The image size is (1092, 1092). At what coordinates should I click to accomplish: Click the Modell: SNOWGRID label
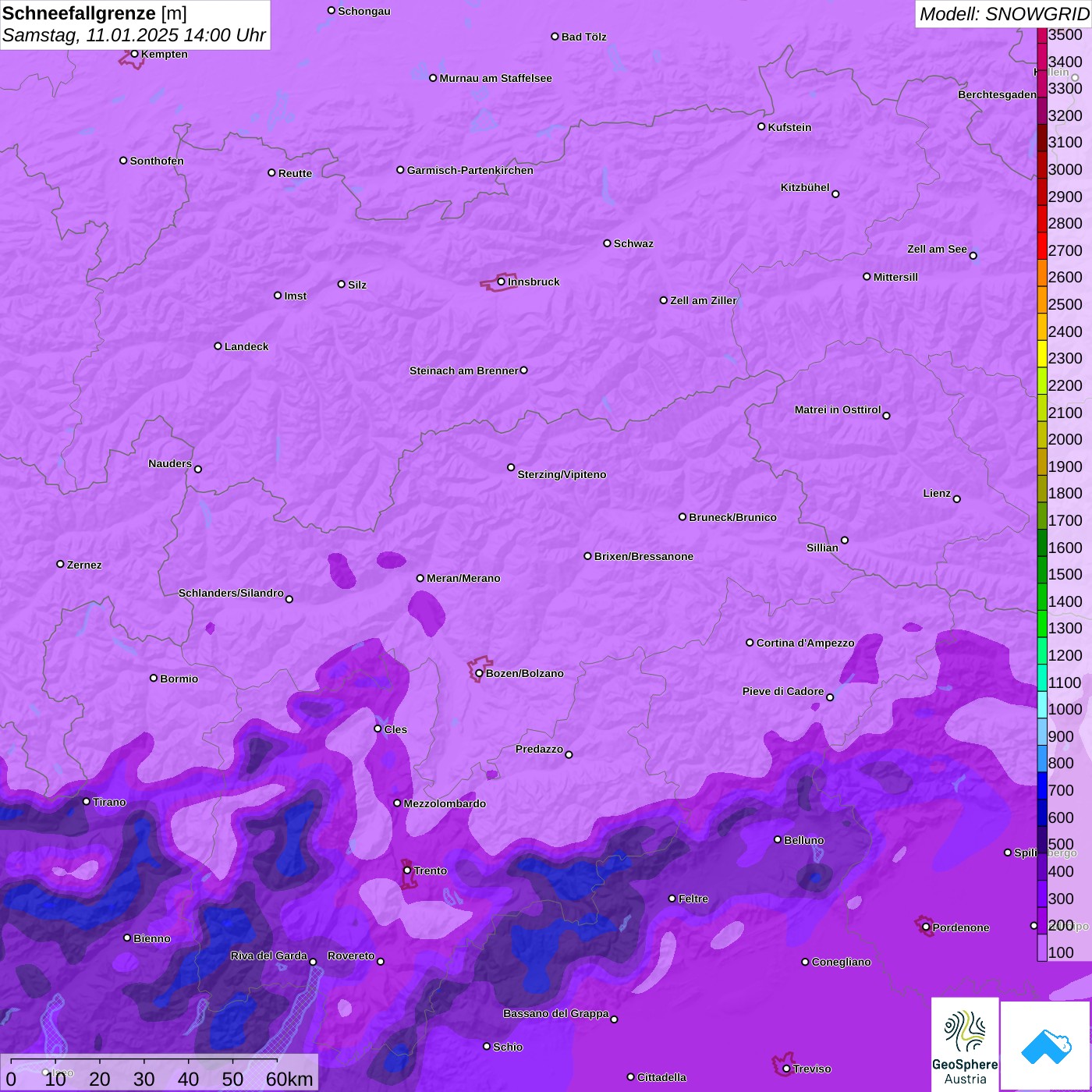[1004, 13]
